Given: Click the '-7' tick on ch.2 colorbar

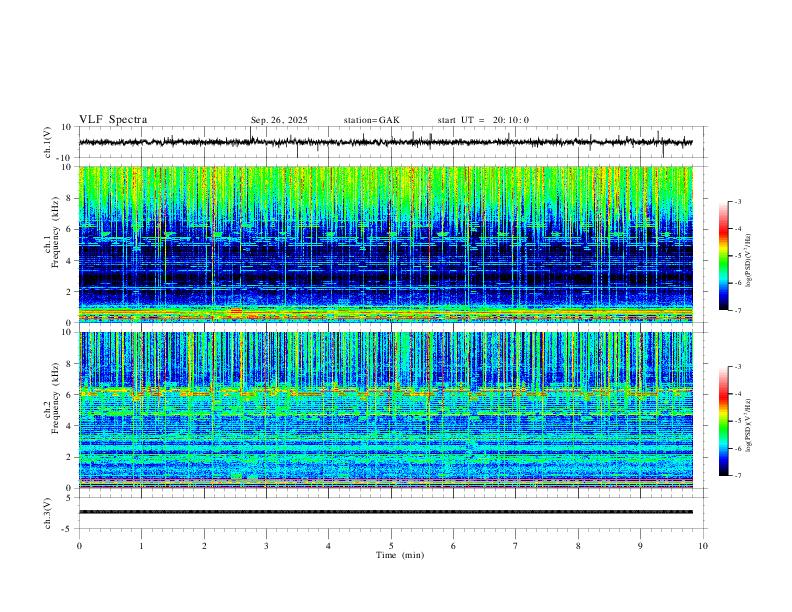Looking at the screenshot, I should click(737, 476).
